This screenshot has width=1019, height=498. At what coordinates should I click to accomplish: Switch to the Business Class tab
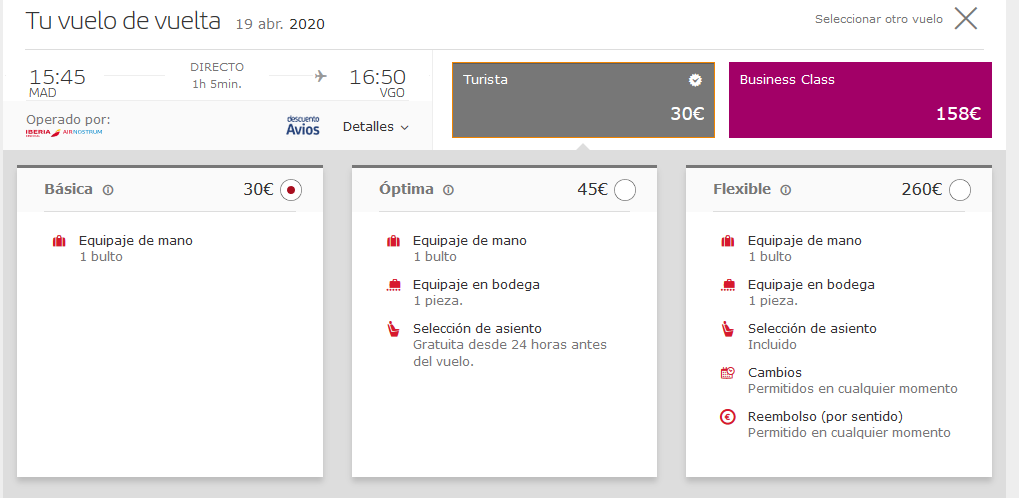pos(860,99)
